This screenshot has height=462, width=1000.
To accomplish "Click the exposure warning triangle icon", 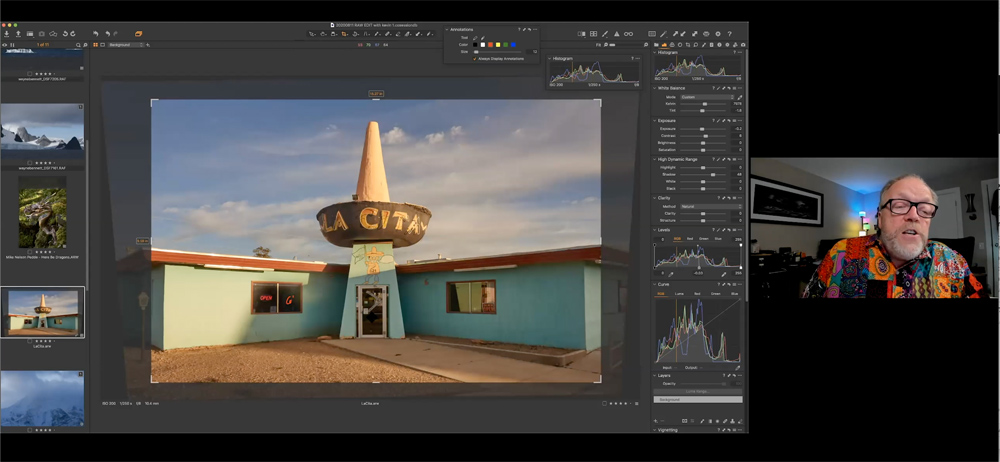I will 618,34.
